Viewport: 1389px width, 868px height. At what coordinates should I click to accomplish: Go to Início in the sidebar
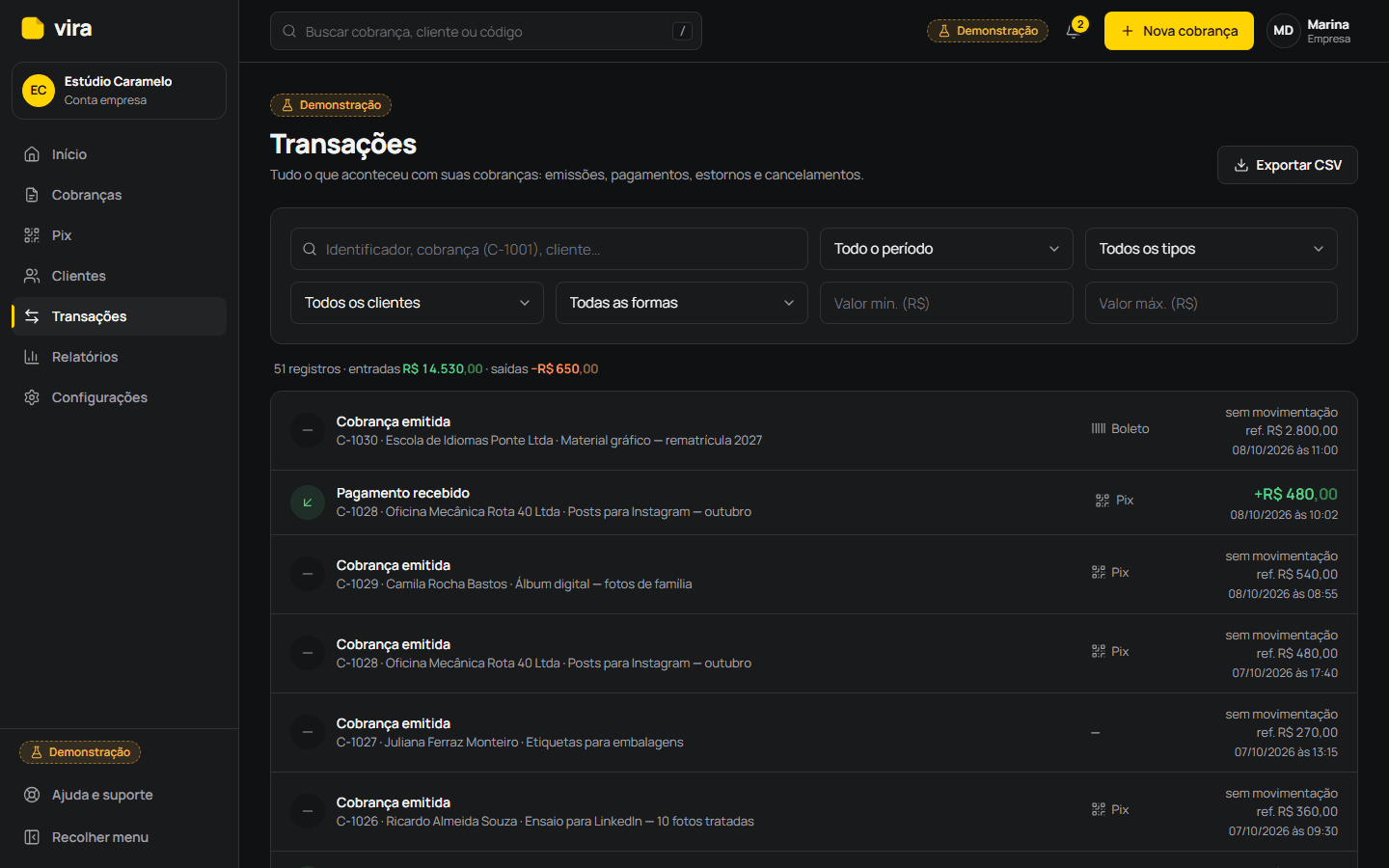[x=119, y=154]
